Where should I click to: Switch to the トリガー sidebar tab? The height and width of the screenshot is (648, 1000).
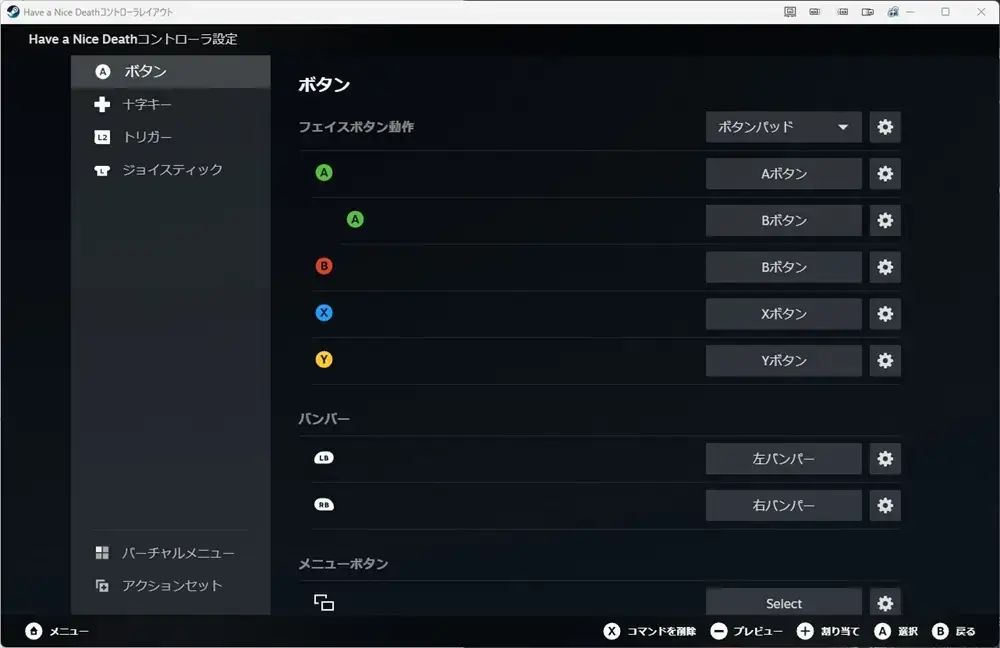pyautogui.click(x=171, y=137)
